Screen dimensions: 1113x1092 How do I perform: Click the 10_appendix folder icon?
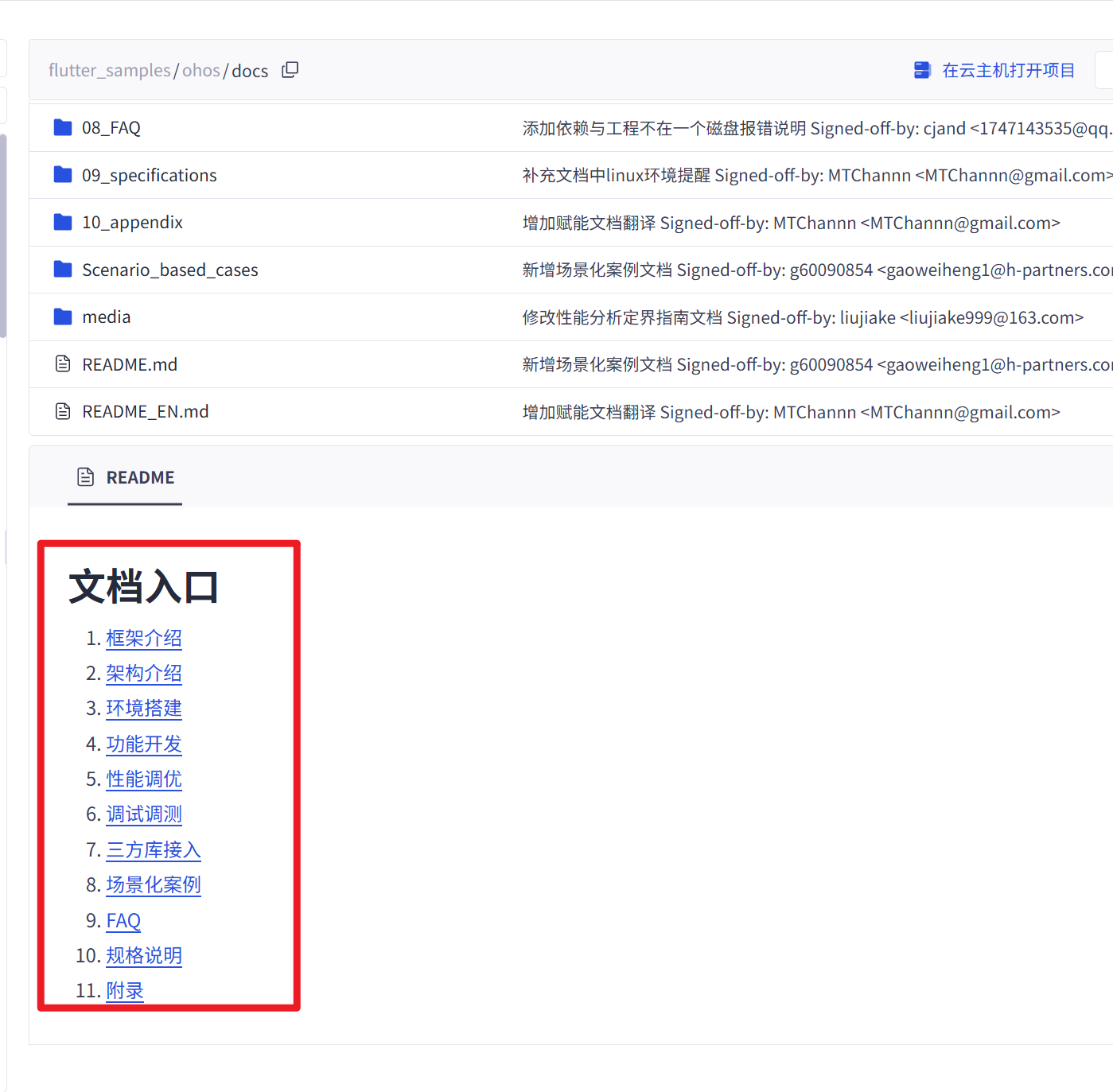click(63, 222)
